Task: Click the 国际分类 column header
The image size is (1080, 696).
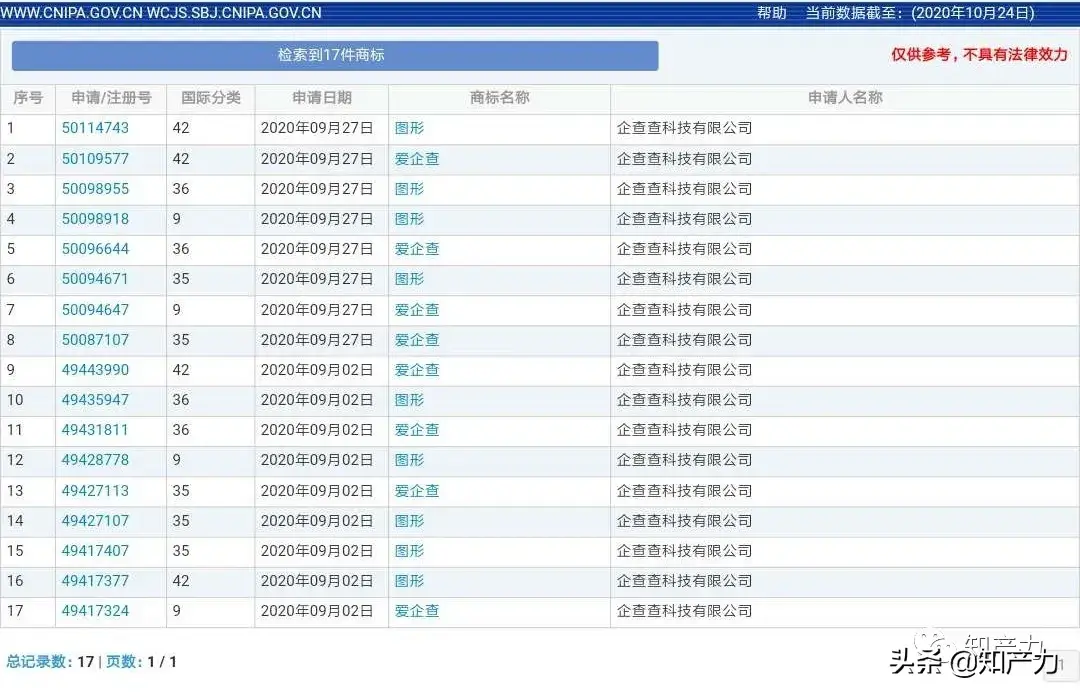Action: 211,98
